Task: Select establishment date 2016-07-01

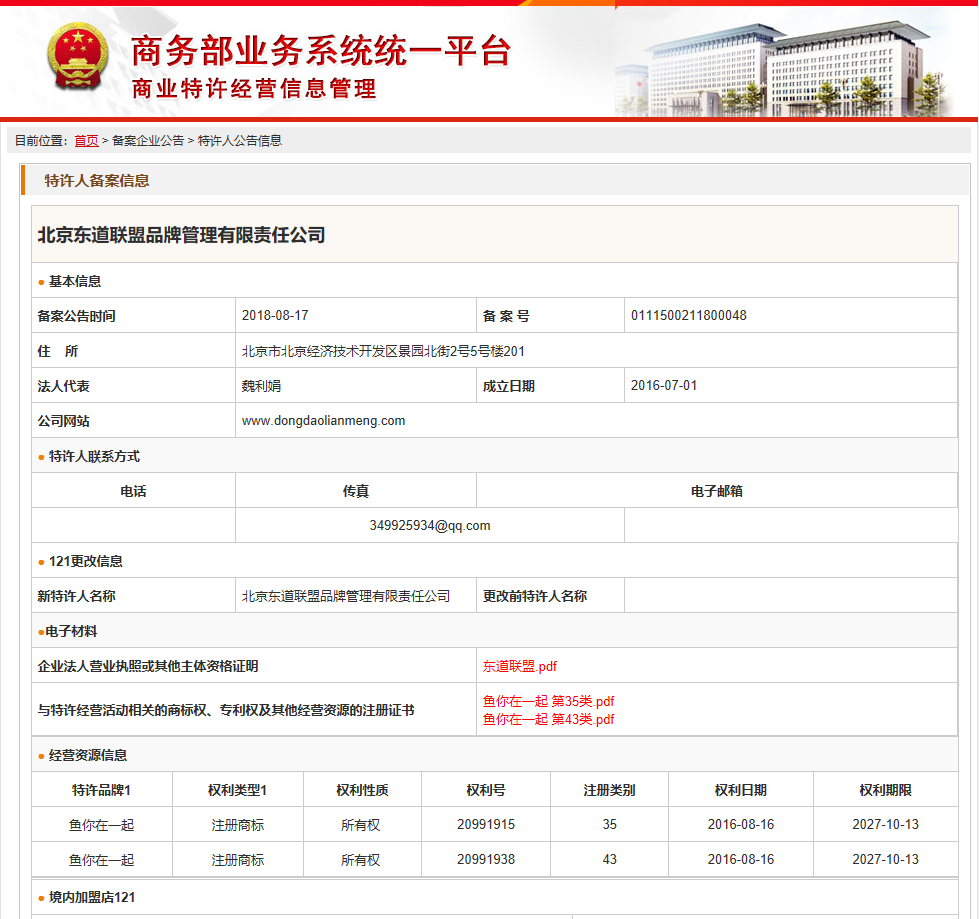Action: coord(664,385)
